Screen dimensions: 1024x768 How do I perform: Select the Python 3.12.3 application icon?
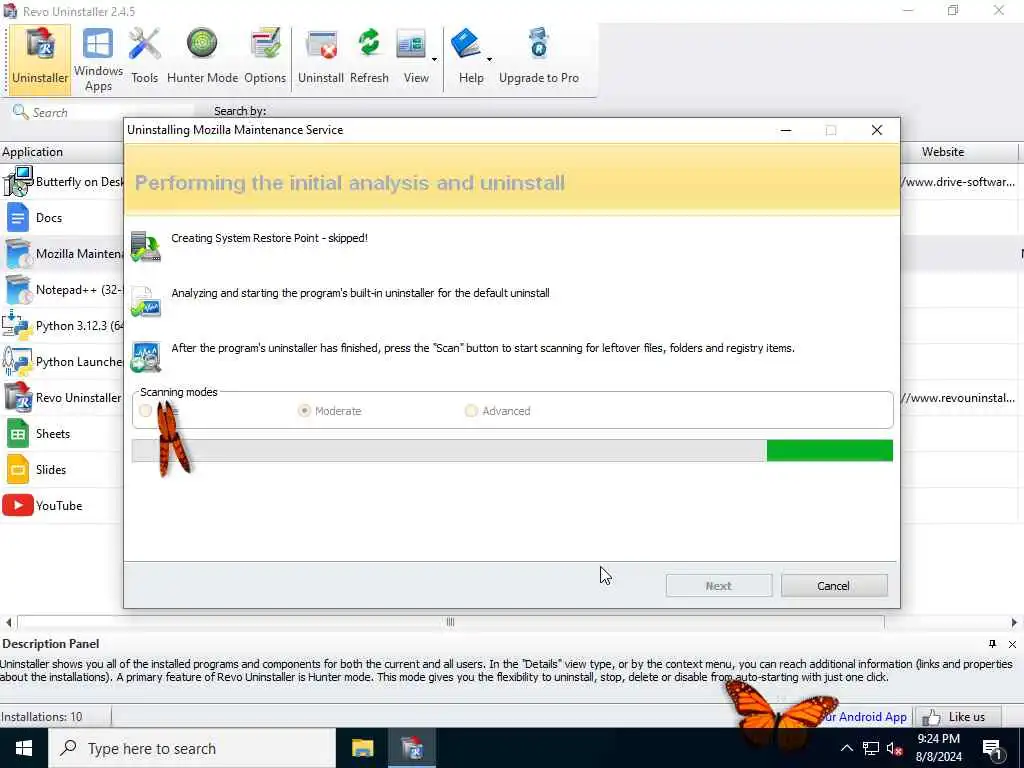18,325
